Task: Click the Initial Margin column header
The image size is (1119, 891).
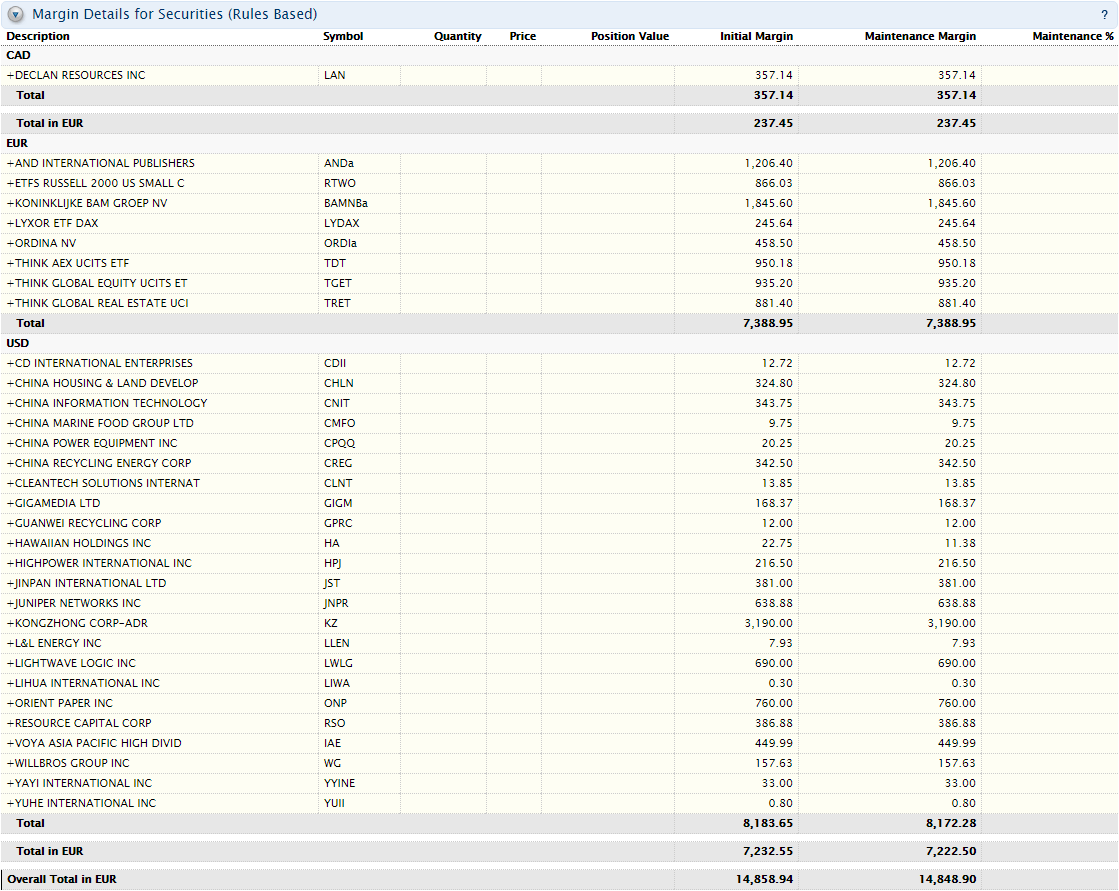Action: (x=756, y=36)
